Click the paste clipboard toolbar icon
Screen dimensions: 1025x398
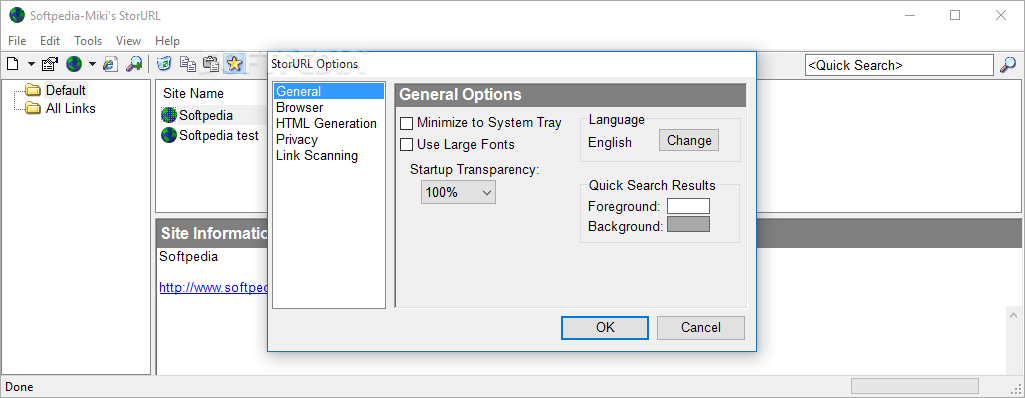211,64
